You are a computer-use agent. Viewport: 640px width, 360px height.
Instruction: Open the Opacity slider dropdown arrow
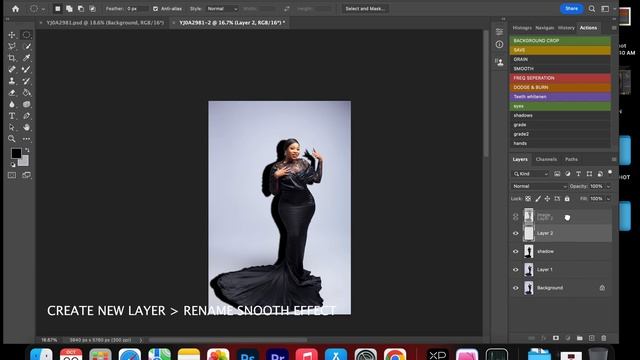609,187
